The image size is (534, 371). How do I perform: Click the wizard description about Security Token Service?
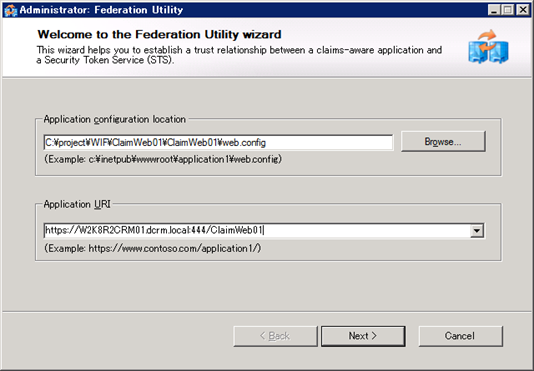[239, 55]
